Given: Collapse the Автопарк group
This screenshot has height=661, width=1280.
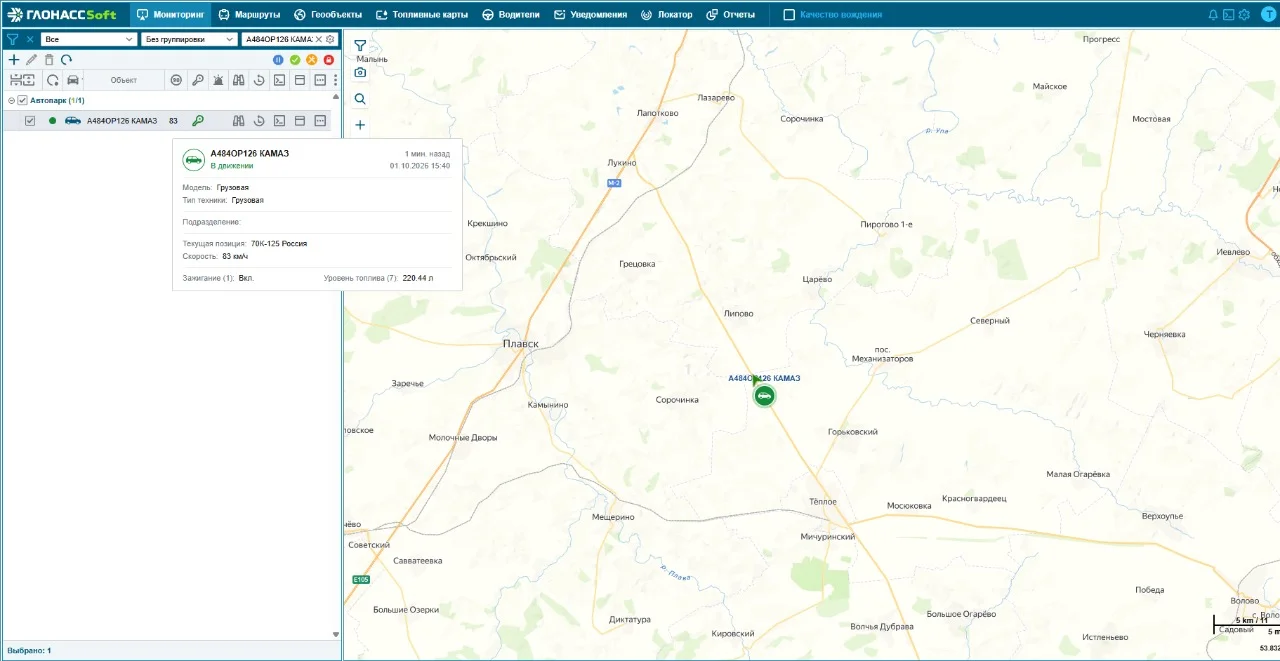Looking at the screenshot, I should (x=11, y=100).
